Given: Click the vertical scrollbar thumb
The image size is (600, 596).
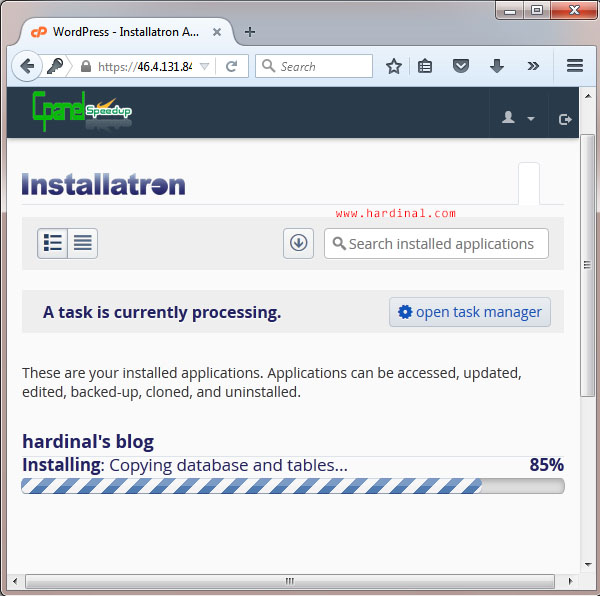Looking at the screenshot, I should coord(587,266).
